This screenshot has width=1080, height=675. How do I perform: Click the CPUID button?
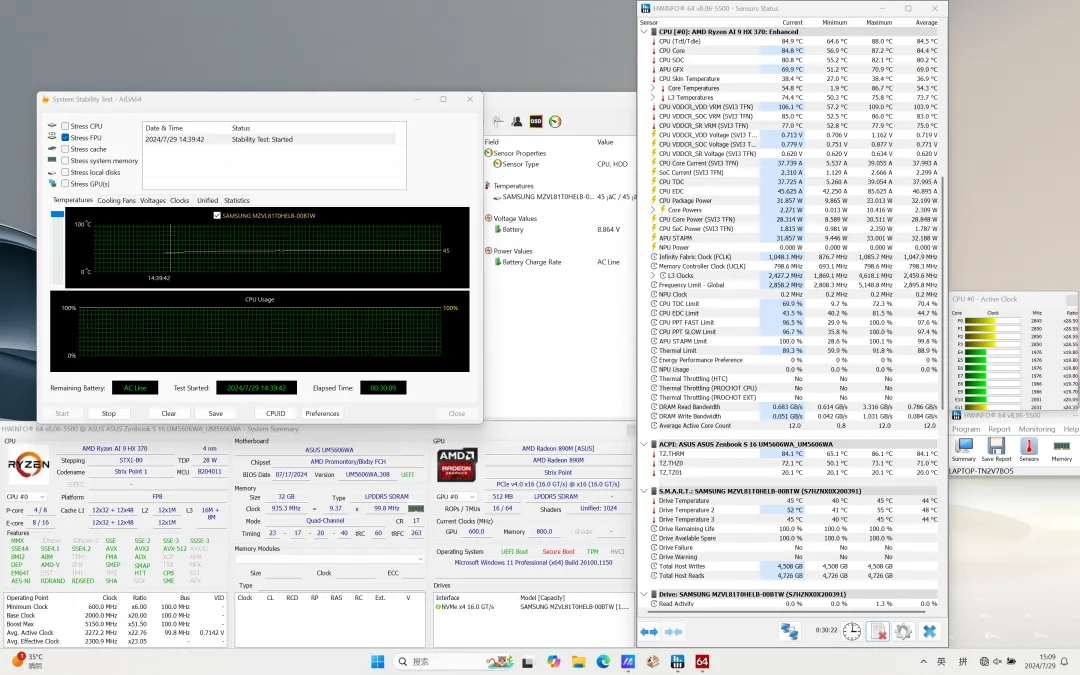[x=276, y=413]
